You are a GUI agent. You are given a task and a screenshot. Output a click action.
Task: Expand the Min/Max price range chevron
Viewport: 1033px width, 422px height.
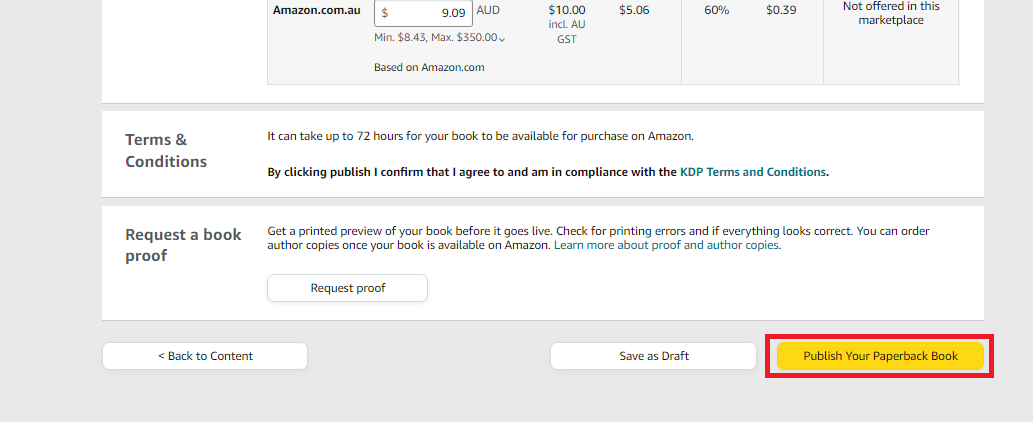pos(502,39)
